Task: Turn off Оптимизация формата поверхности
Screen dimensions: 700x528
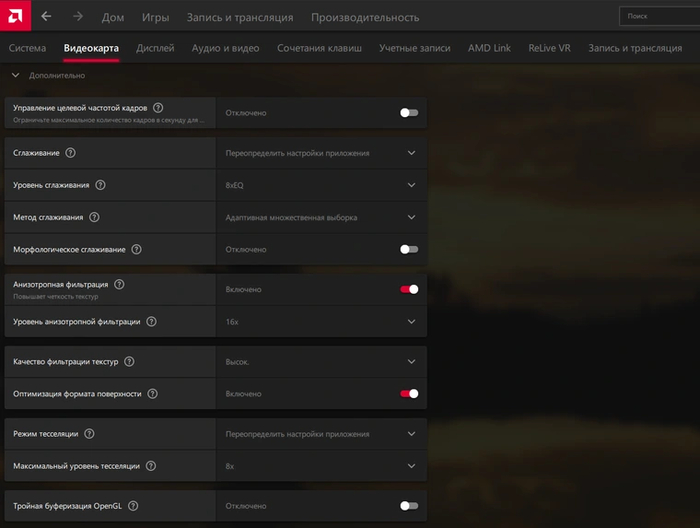Action: pos(409,394)
